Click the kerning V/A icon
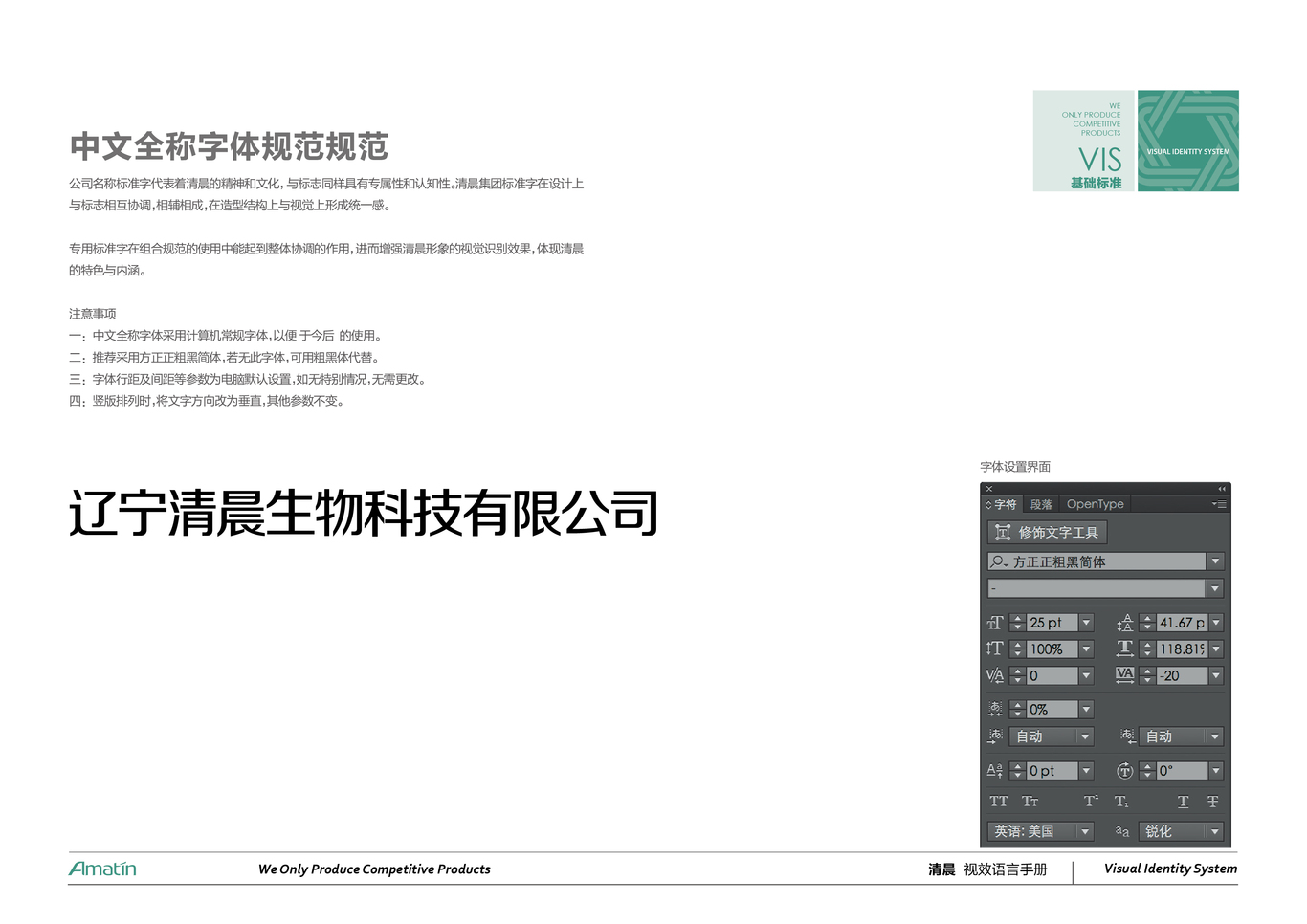The width and height of the screenshot is (1307, 924). (x=995, y=675)
